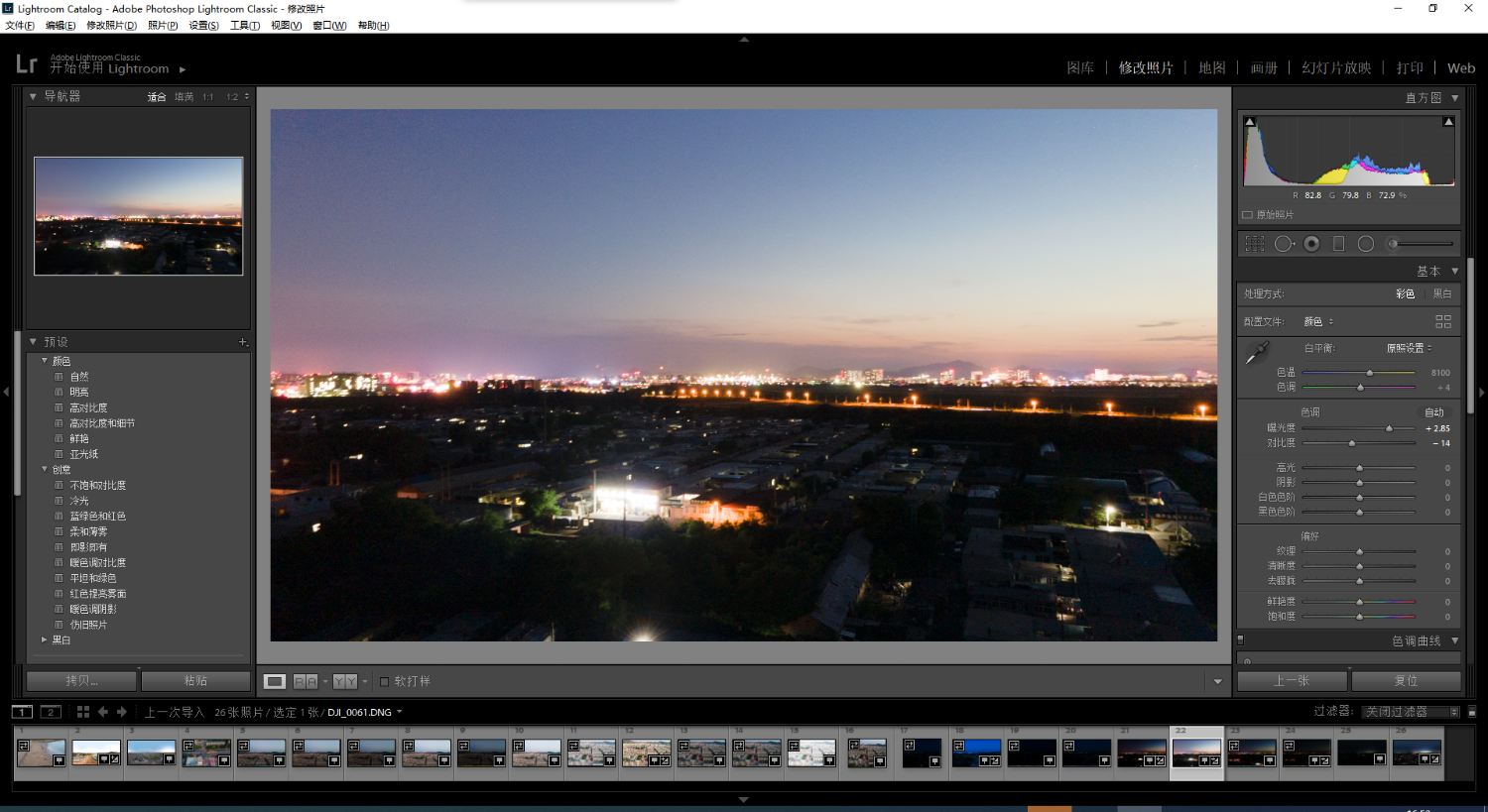Image resolution: width=1488 pixels, height=812 pixels.
Task: Open the 关闭过滤器 filter dropdown
Action: point(1411,712)
